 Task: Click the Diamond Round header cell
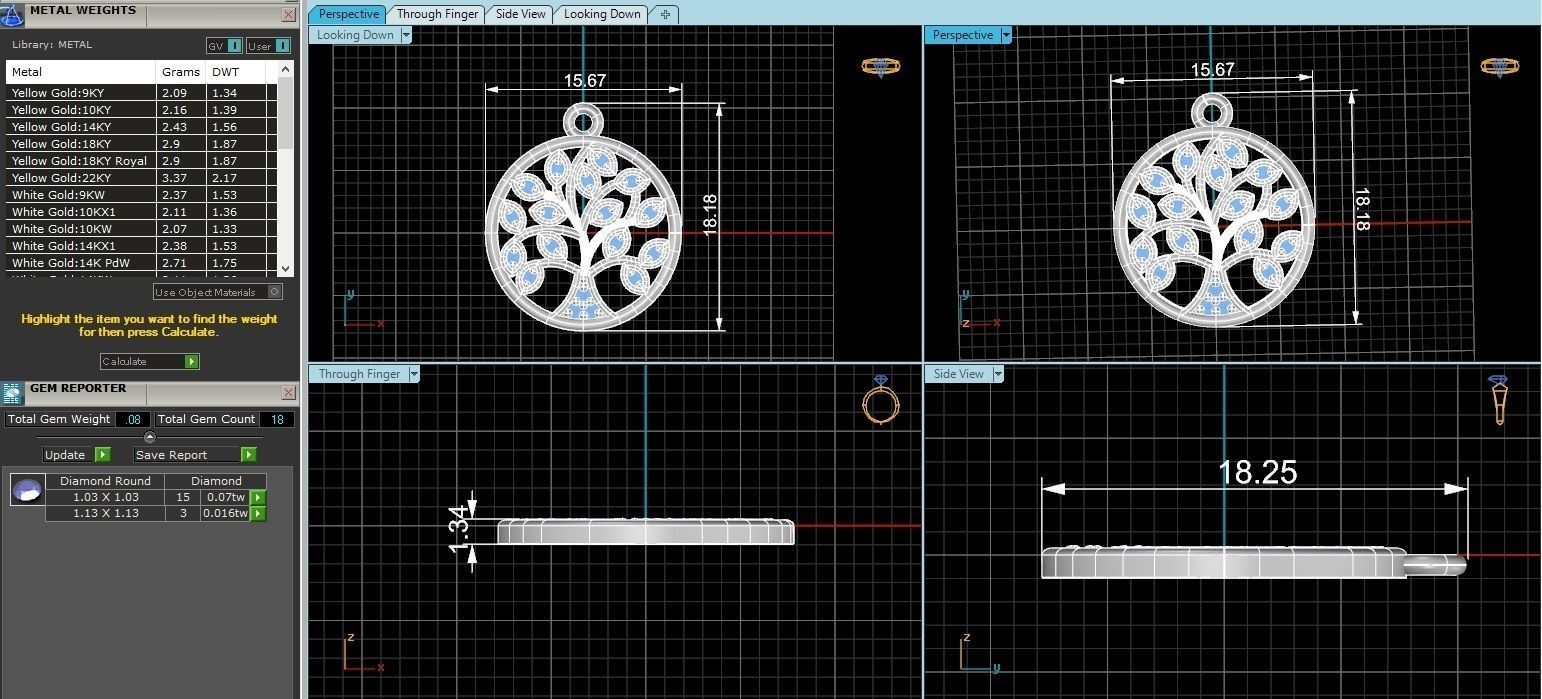[106, 481]
